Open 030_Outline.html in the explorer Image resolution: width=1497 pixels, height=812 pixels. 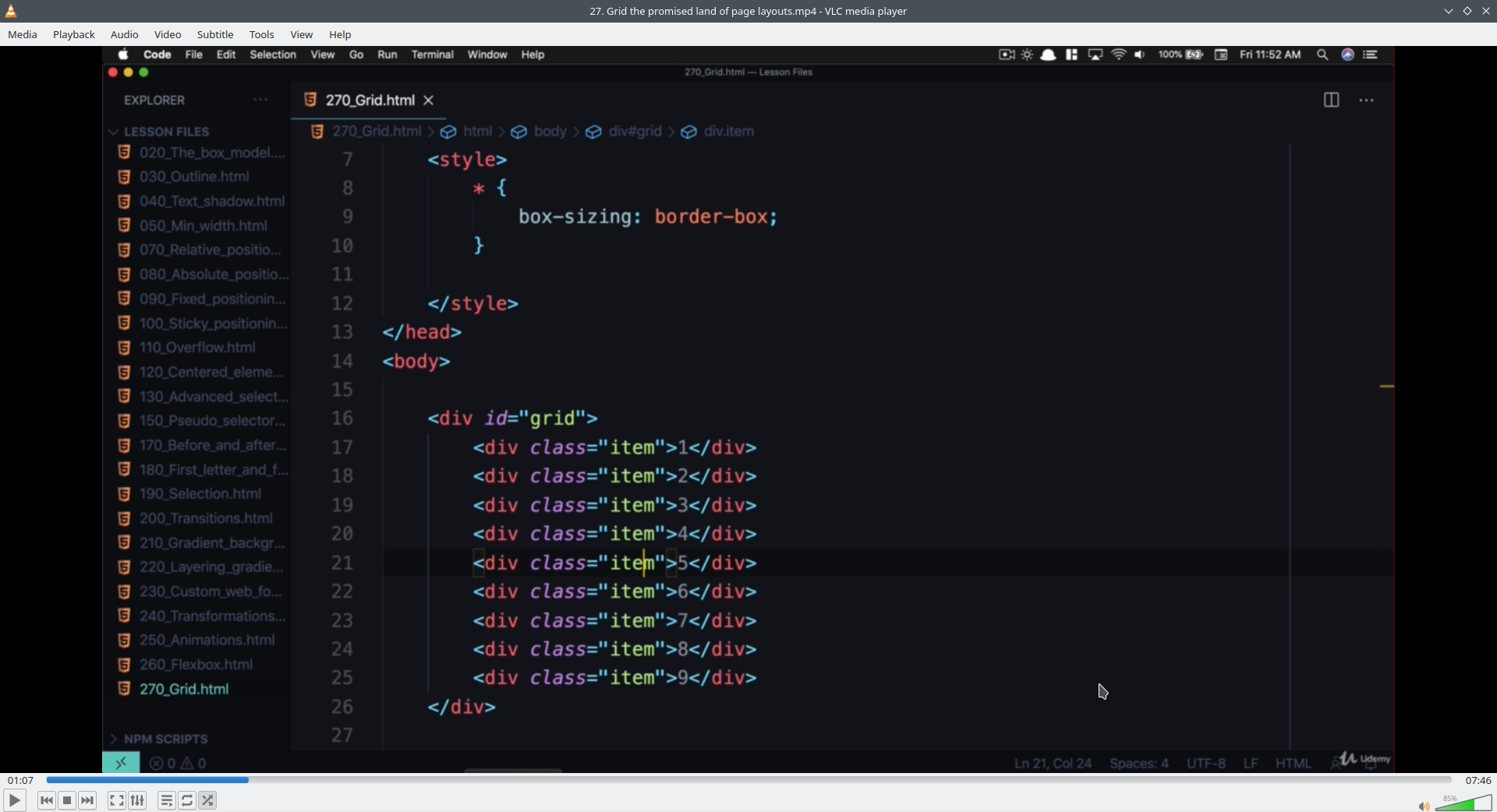194,177
